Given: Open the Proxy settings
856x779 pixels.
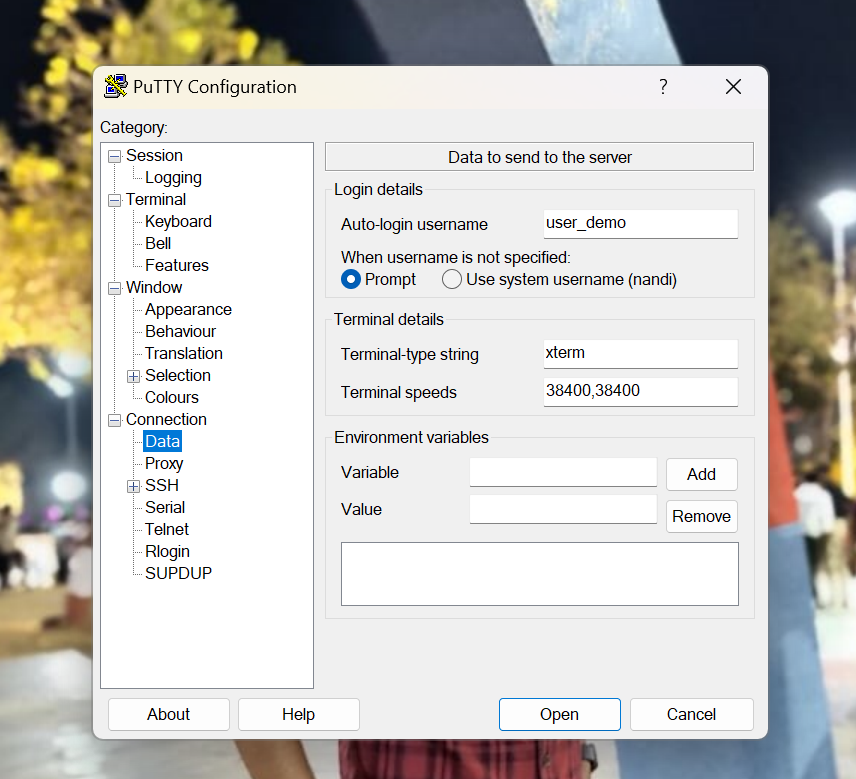Looking at the screenshot, I should pyautogui.click(x=164, y=463).
